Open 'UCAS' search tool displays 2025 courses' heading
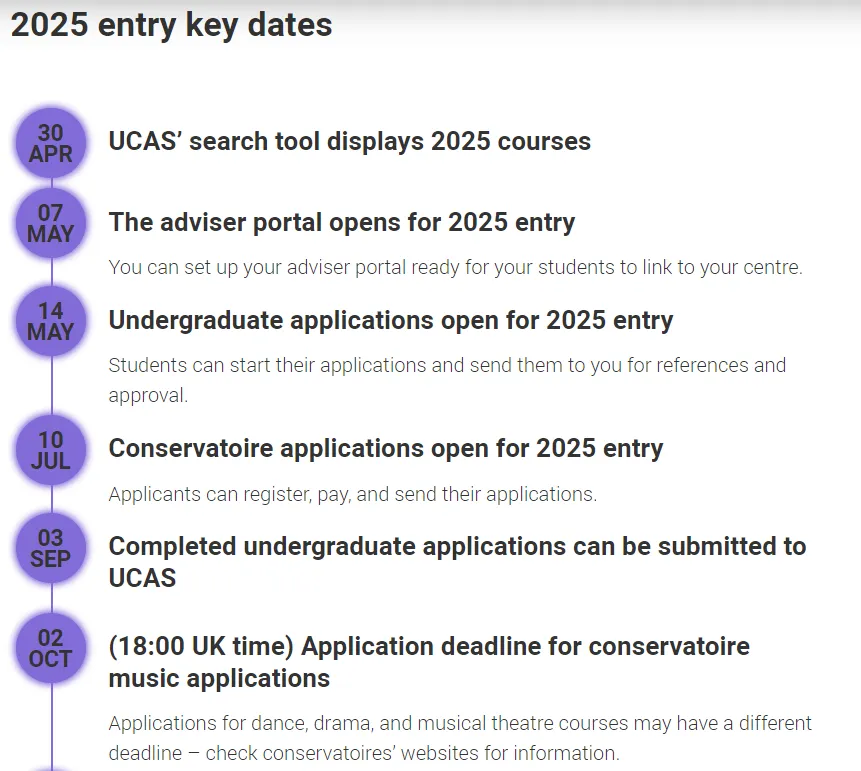 click(x=349, y=141)
